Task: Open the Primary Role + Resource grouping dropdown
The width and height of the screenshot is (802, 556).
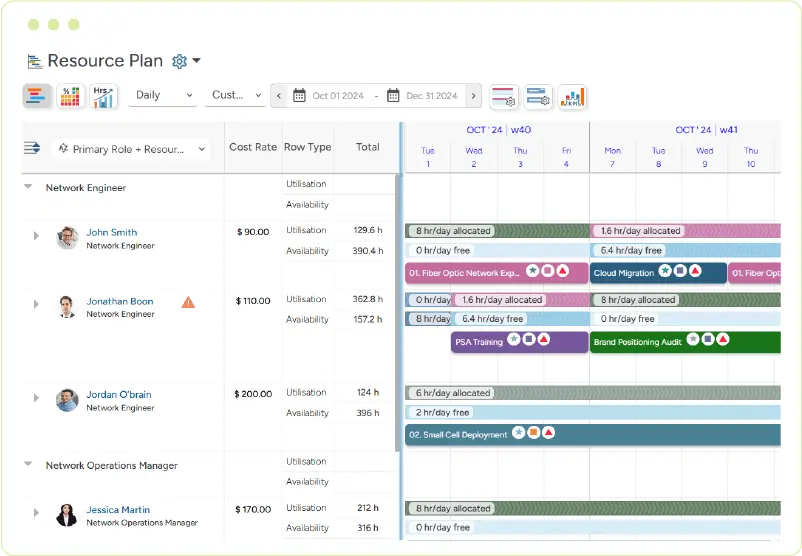Action: (131, 149)
